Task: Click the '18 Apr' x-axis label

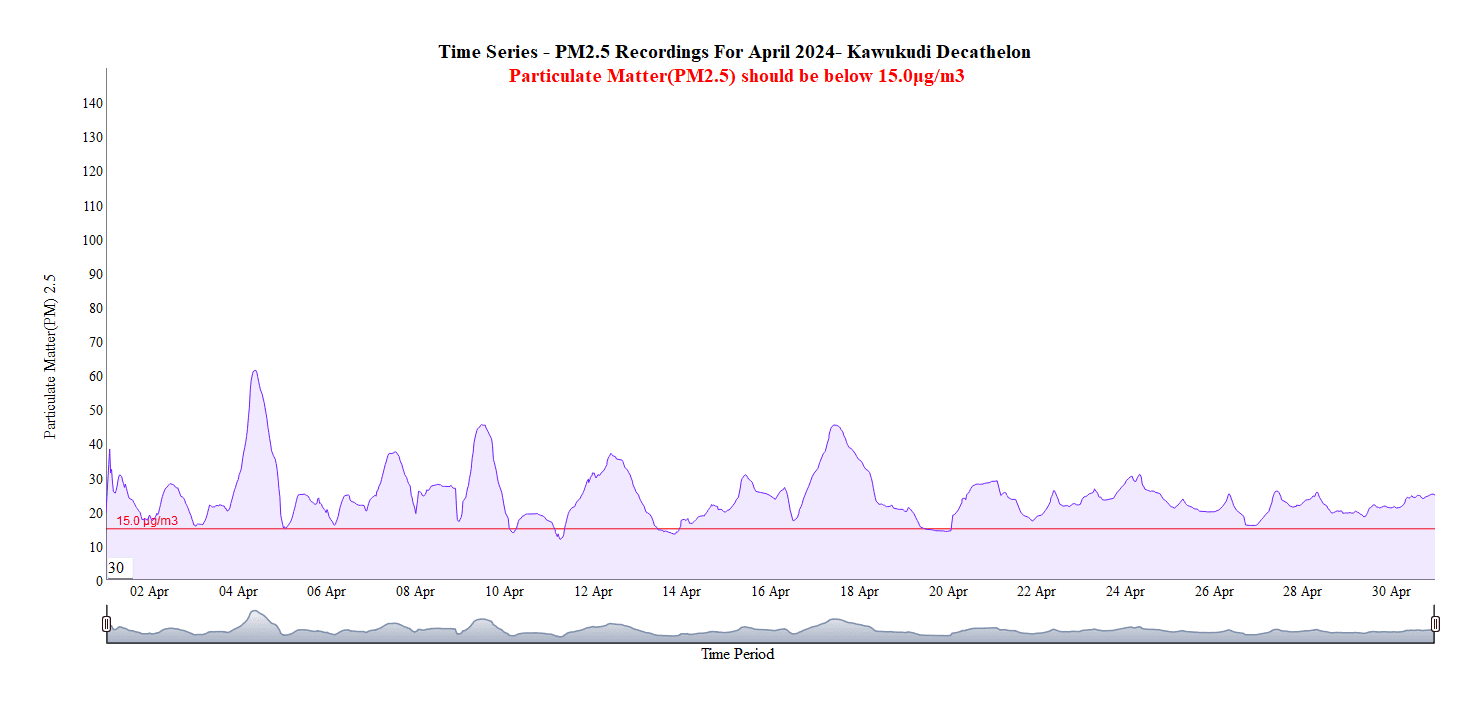Action: (x=859, y=592)
